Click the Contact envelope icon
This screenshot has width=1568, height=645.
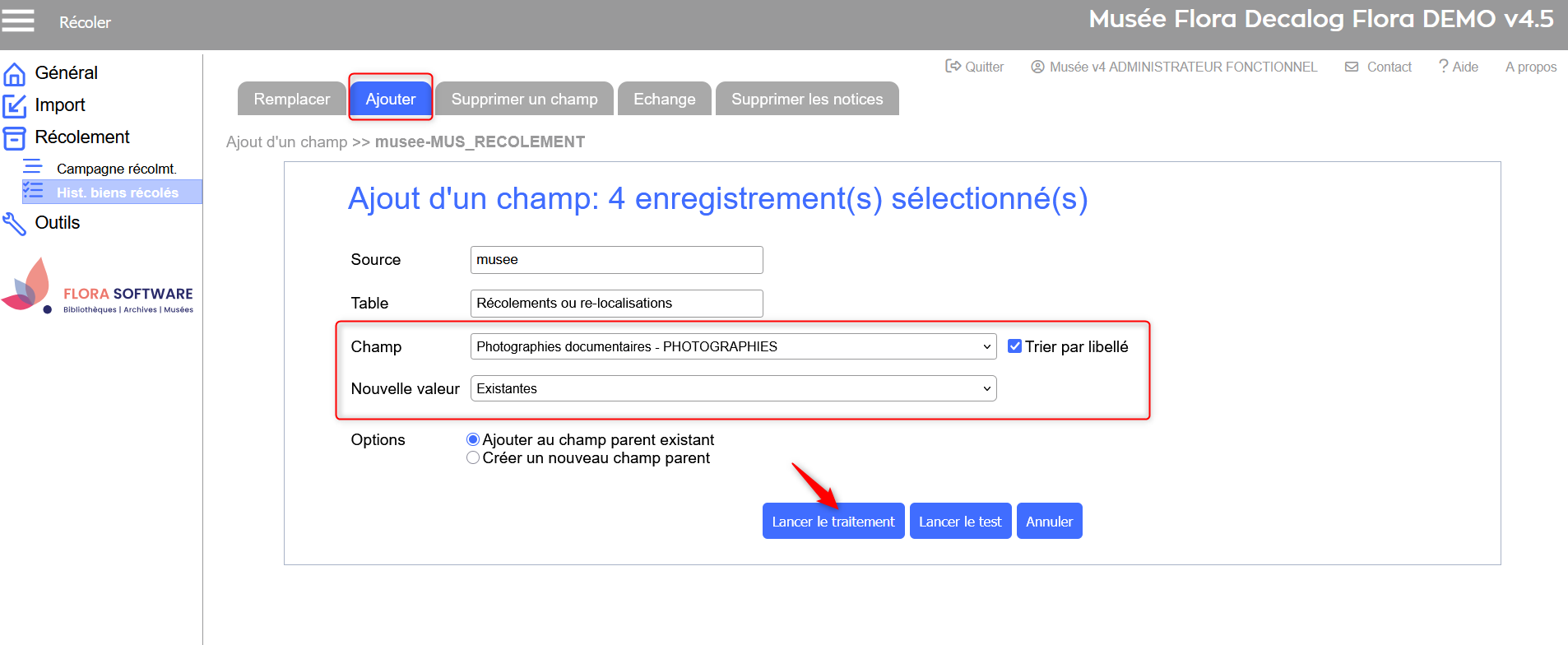pos(1352,67)
